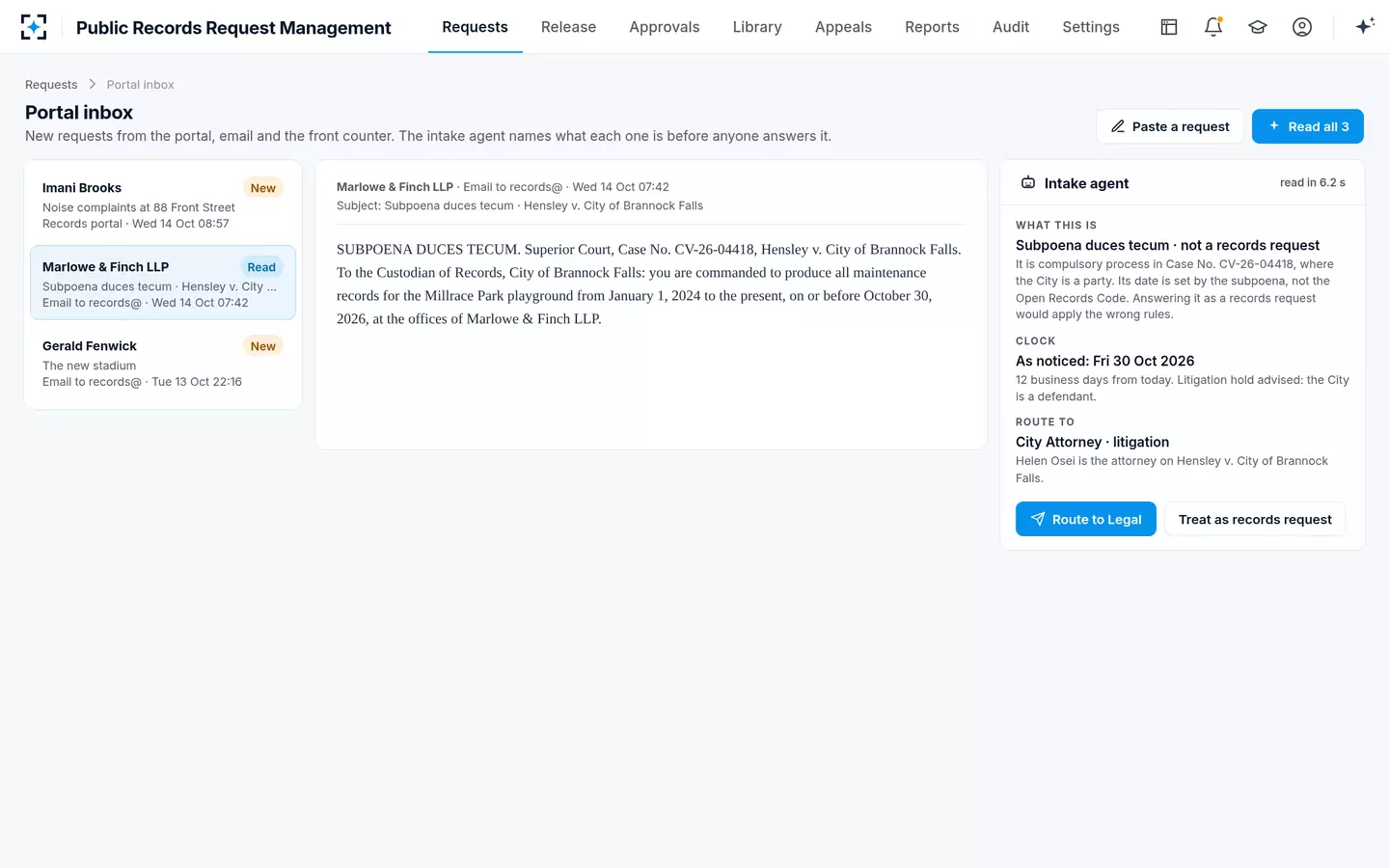The width and height of the screenshot is (1389, 868).
Task: Click the Intake agent panel heading
Action: [x=1086, y=183]
